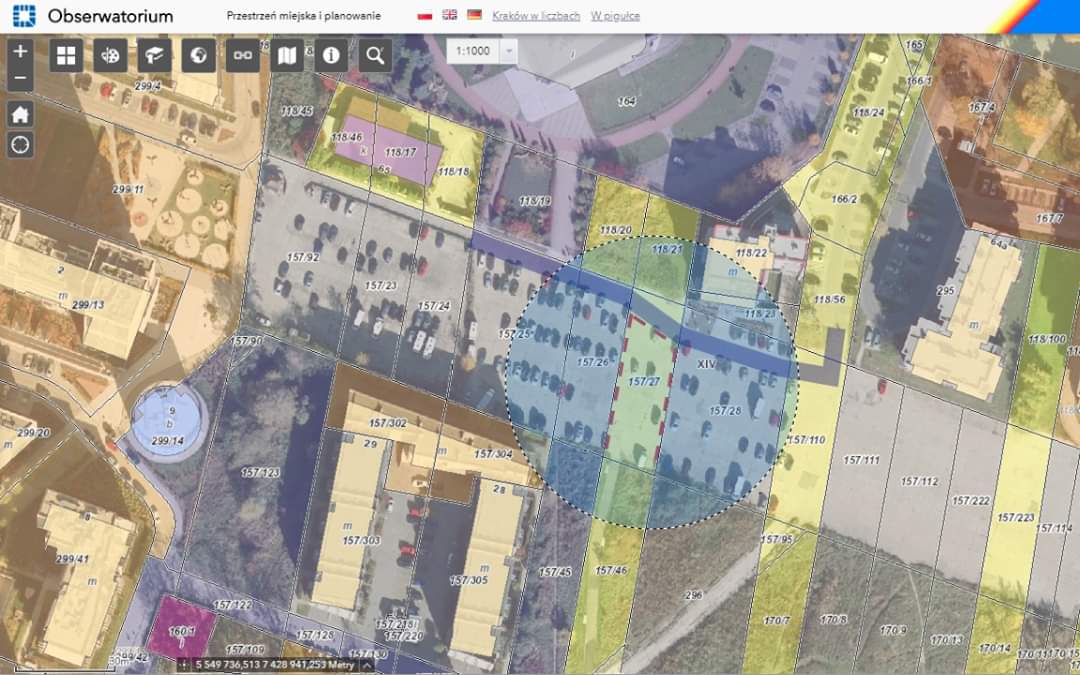The image size is (1080, 675).
Task: Click the XIV label on the map
Action: [x=707, y=364]
